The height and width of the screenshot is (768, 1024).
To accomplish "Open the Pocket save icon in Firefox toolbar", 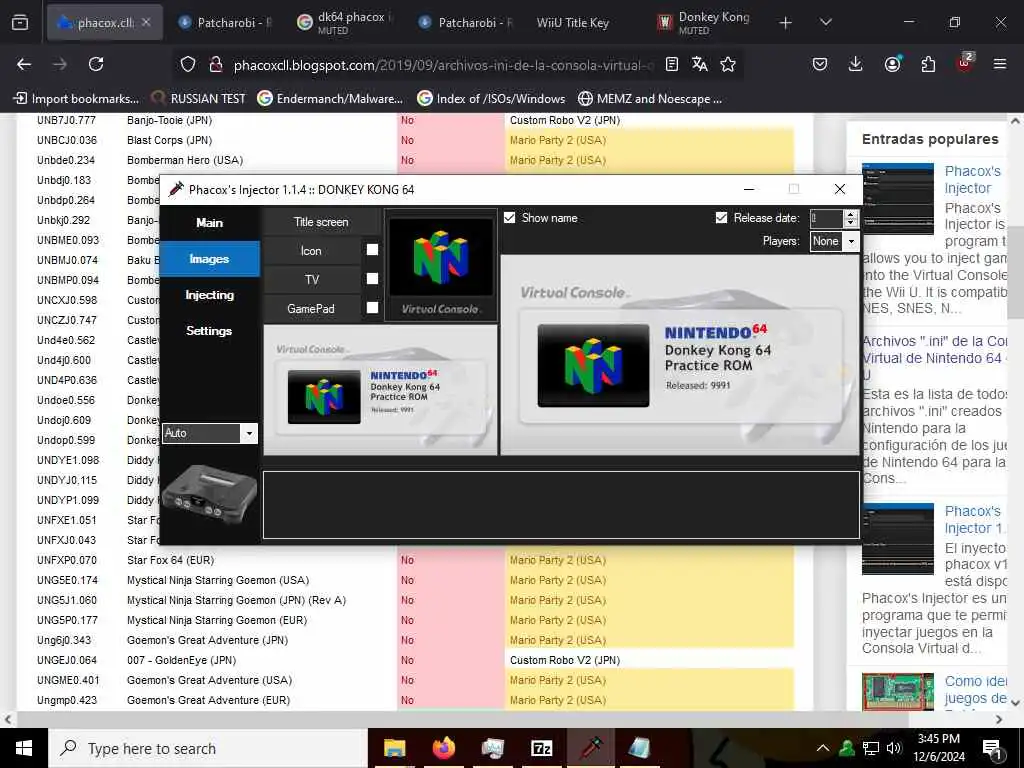I will (820, 64).
